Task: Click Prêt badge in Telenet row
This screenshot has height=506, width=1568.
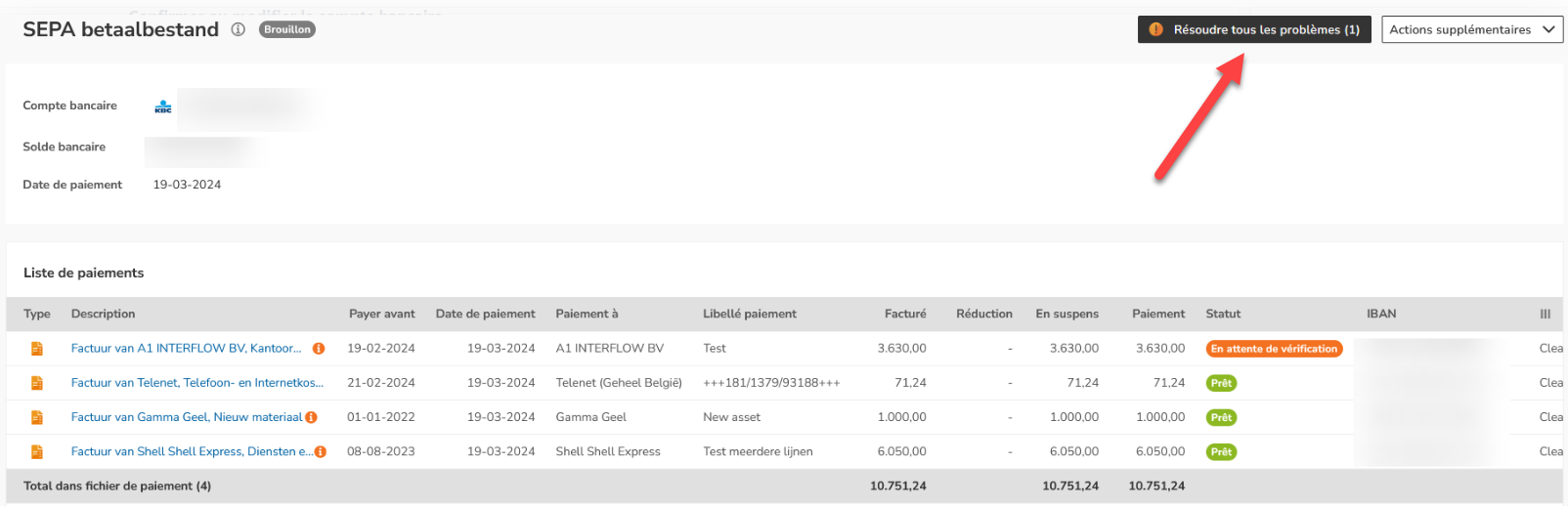Action: (1221, 383)
